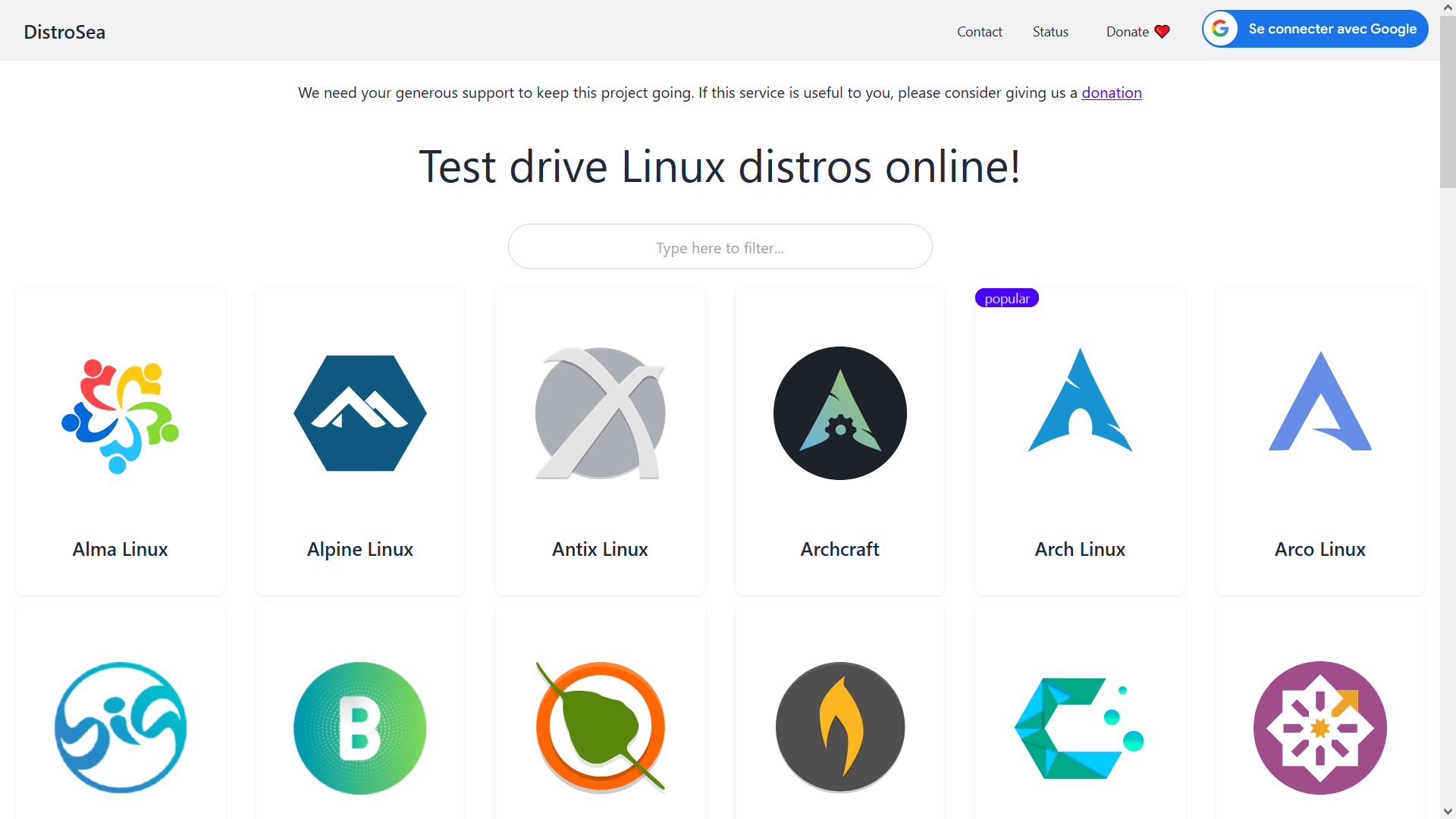Open the yellow flame logo distro
The width and height of the screenshot is (1456, 819).
(840, 728)
